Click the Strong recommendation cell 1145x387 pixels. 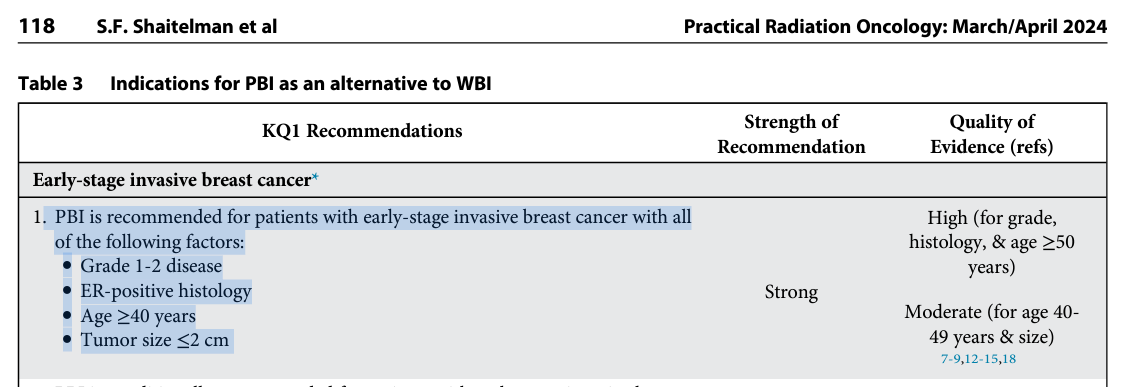click(x=791, y=292)
